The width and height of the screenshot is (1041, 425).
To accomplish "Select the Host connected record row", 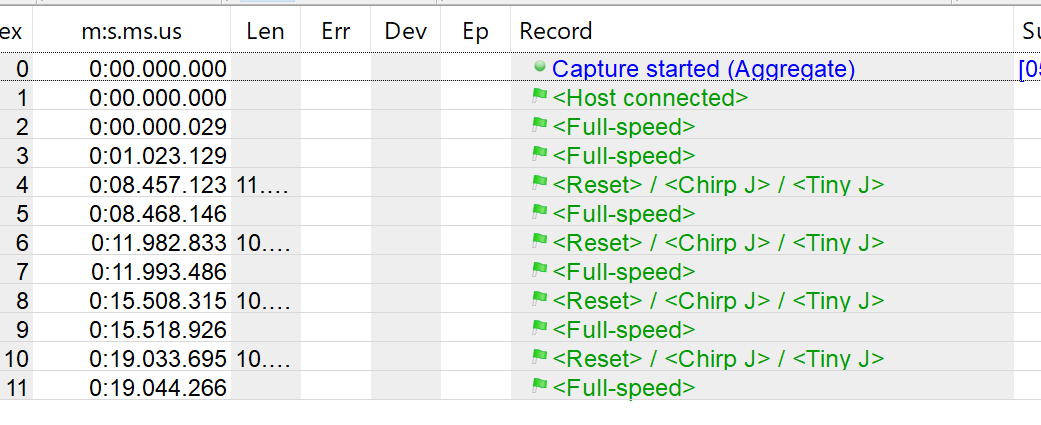I will click(650, 98).
